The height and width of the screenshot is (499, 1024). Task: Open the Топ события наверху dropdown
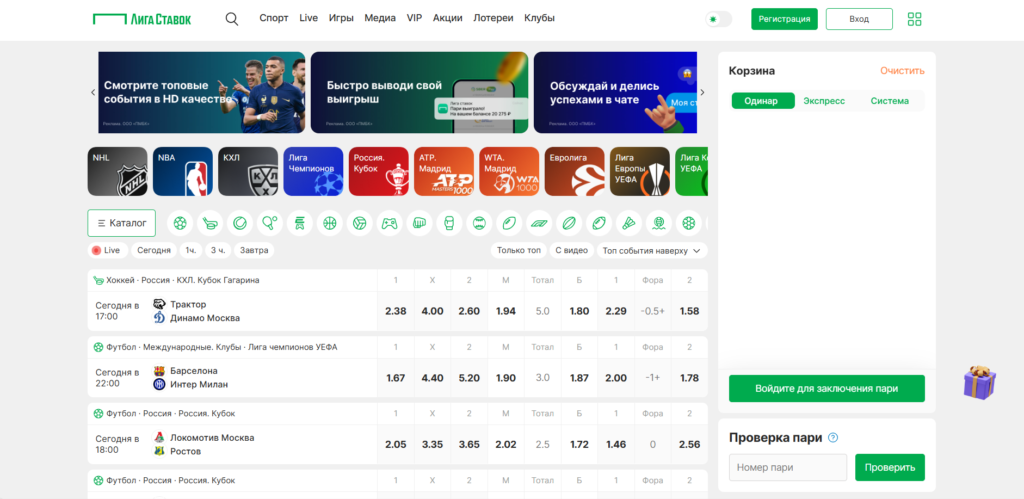(652, 250)
